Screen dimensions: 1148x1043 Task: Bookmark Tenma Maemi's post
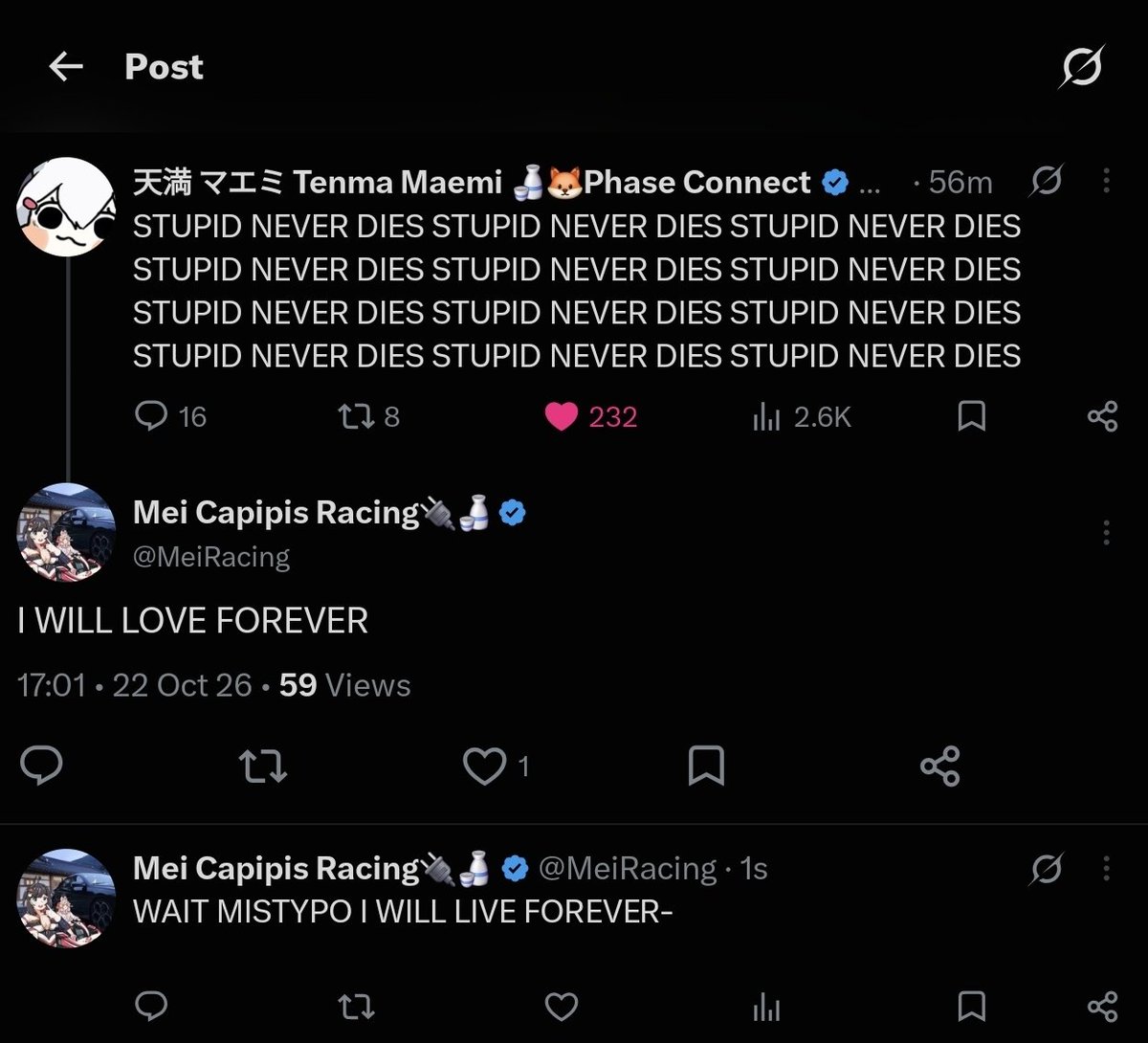pos(972,416)
